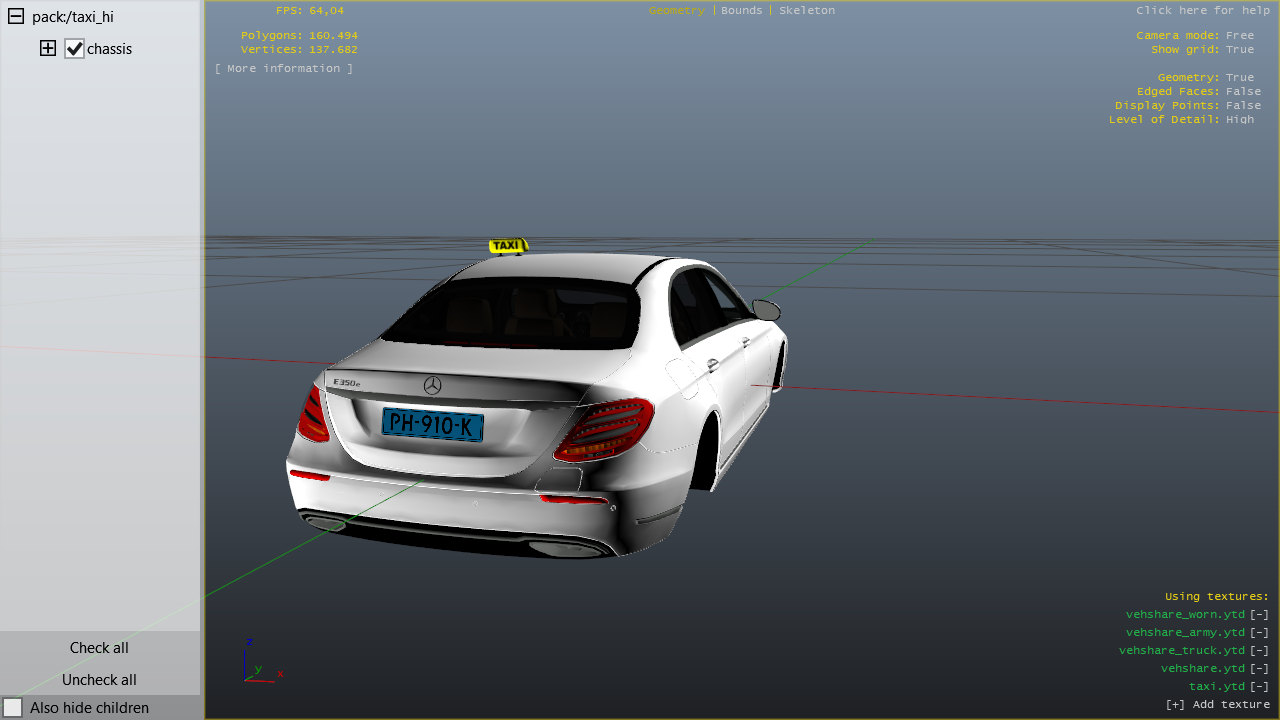Remove the vehshare_worn.ytd texture with [-]
This screenshot has width=1280, height=720.
pyautogui.click(x=1259, y=615)
